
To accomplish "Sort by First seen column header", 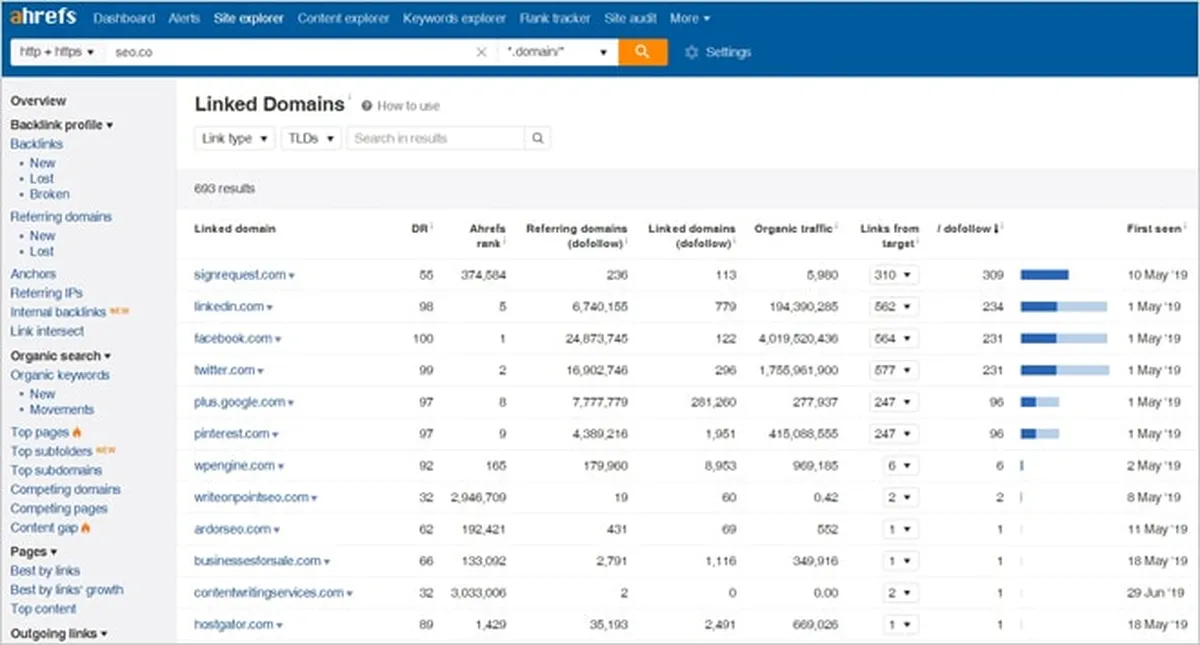I will pos(1153,229).
